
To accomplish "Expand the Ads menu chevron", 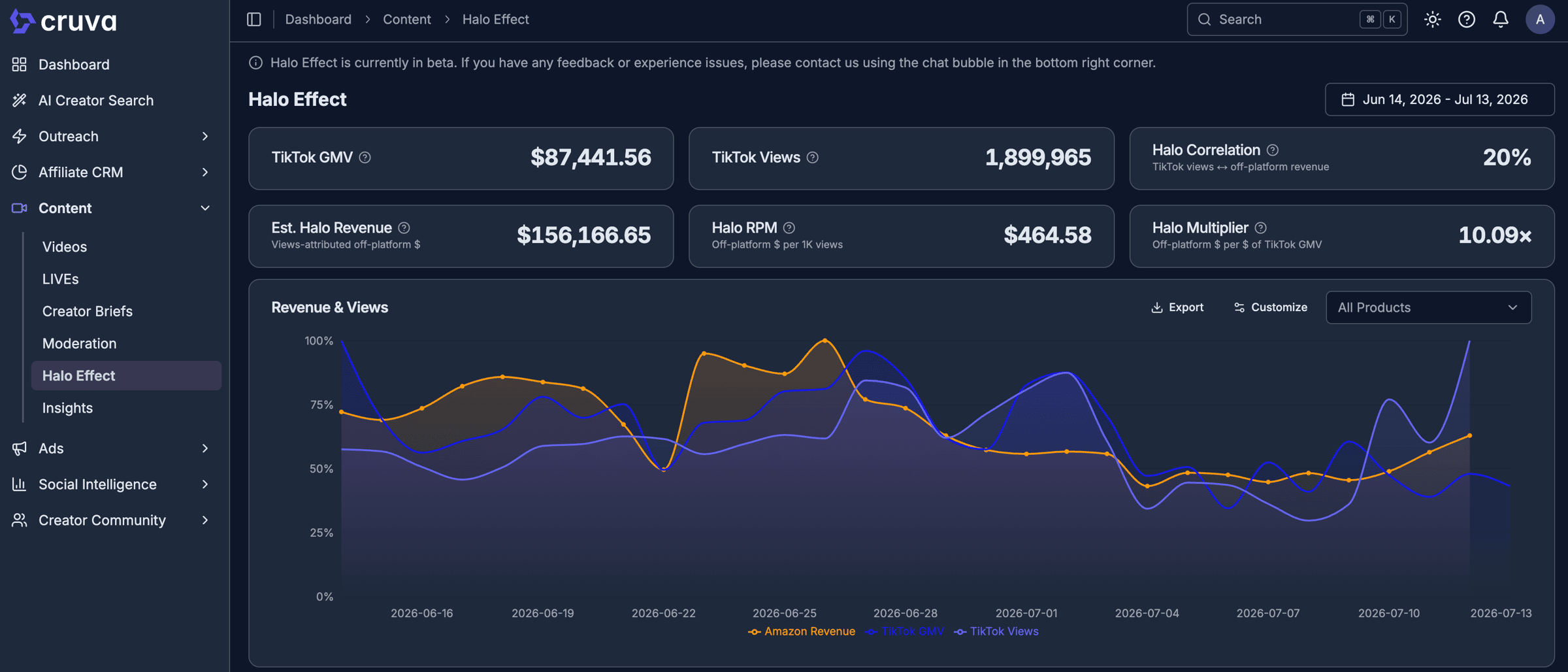I will pos(205,448).
